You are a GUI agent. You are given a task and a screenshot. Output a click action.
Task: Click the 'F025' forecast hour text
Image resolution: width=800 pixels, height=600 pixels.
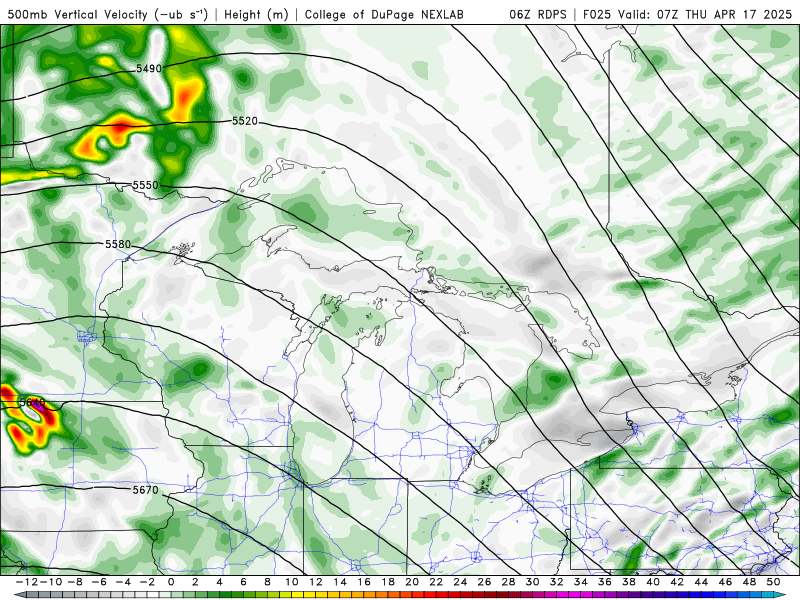[x=597, y=14]
